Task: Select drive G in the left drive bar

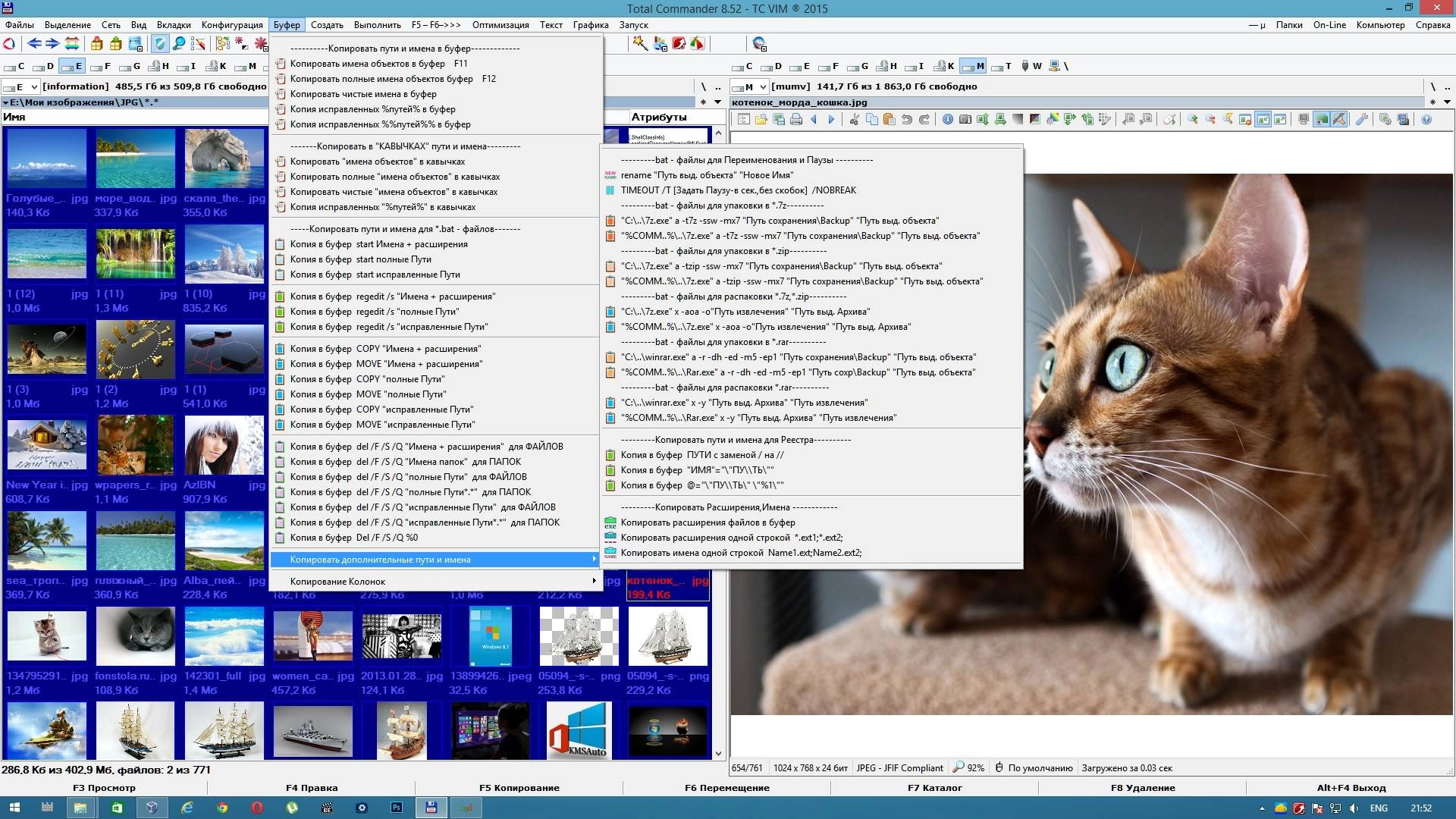Action: (131, 66)
